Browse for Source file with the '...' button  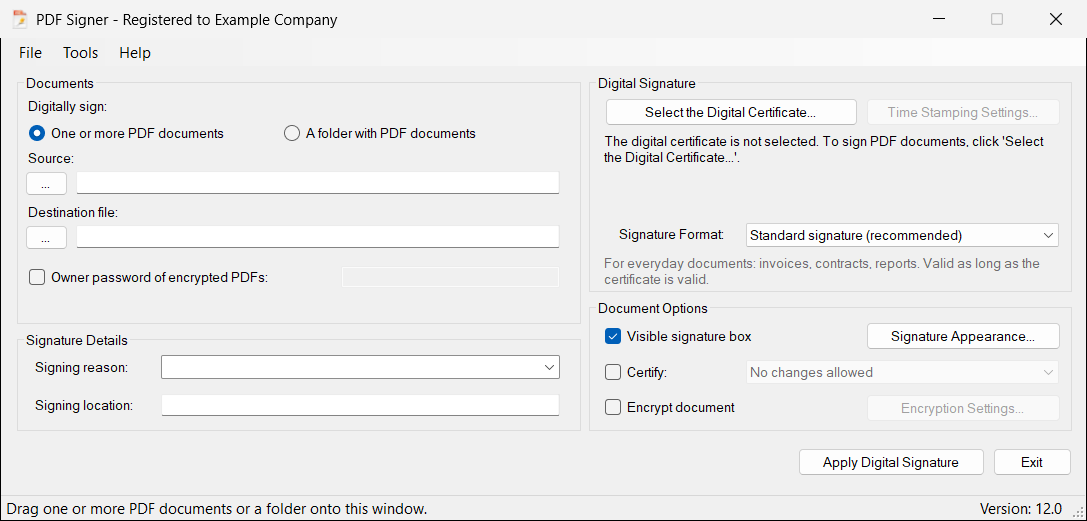(x=46, y=184)
